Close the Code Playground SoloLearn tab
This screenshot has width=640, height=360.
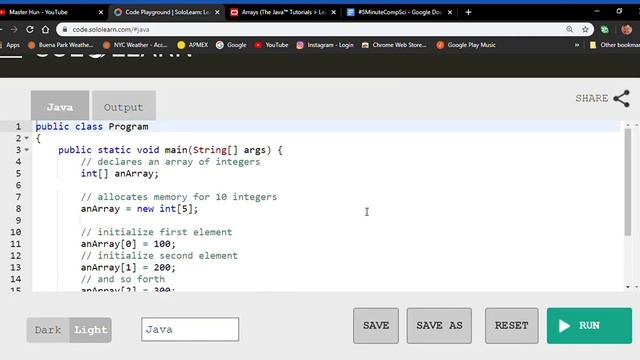[x=217, y=12]
